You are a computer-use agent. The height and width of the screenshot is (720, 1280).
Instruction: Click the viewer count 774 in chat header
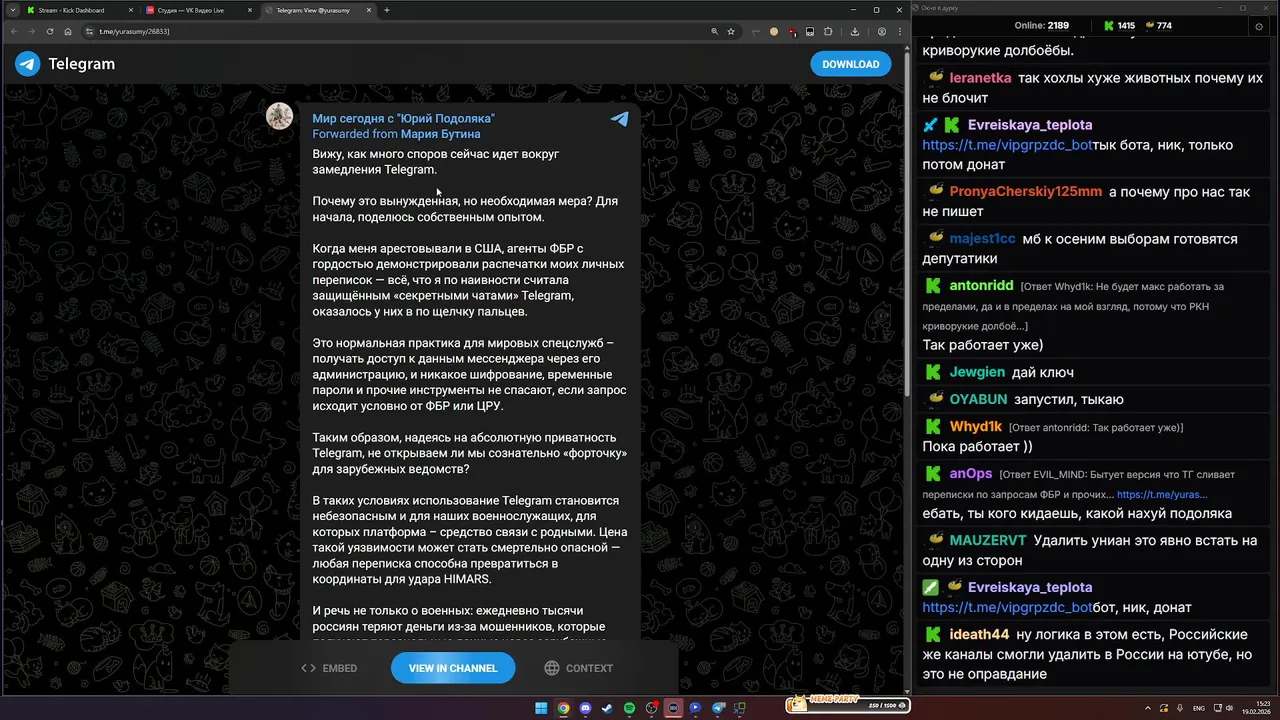tap(1157, 25)
